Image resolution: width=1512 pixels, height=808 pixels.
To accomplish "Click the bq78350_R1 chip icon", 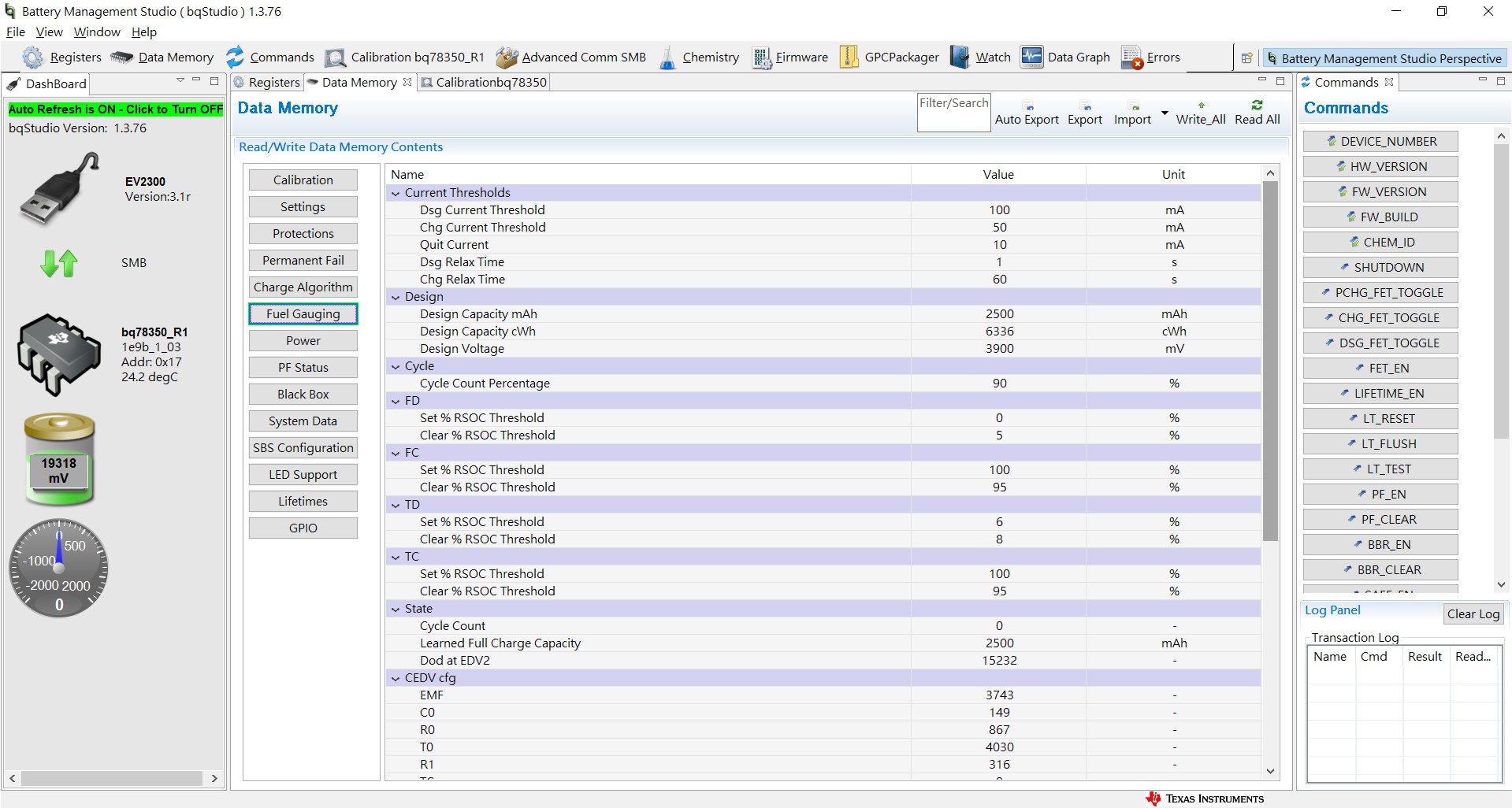I will tap(59, 354).
